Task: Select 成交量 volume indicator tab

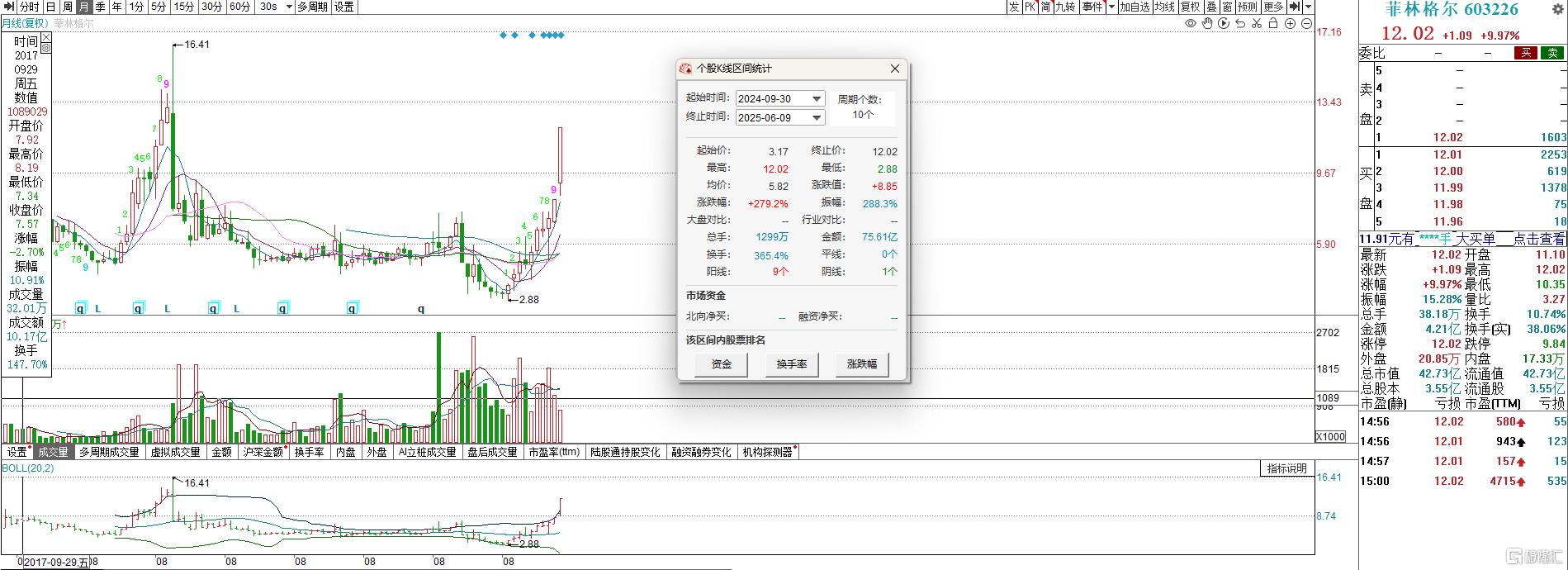Action: click(x=54, y=452)
